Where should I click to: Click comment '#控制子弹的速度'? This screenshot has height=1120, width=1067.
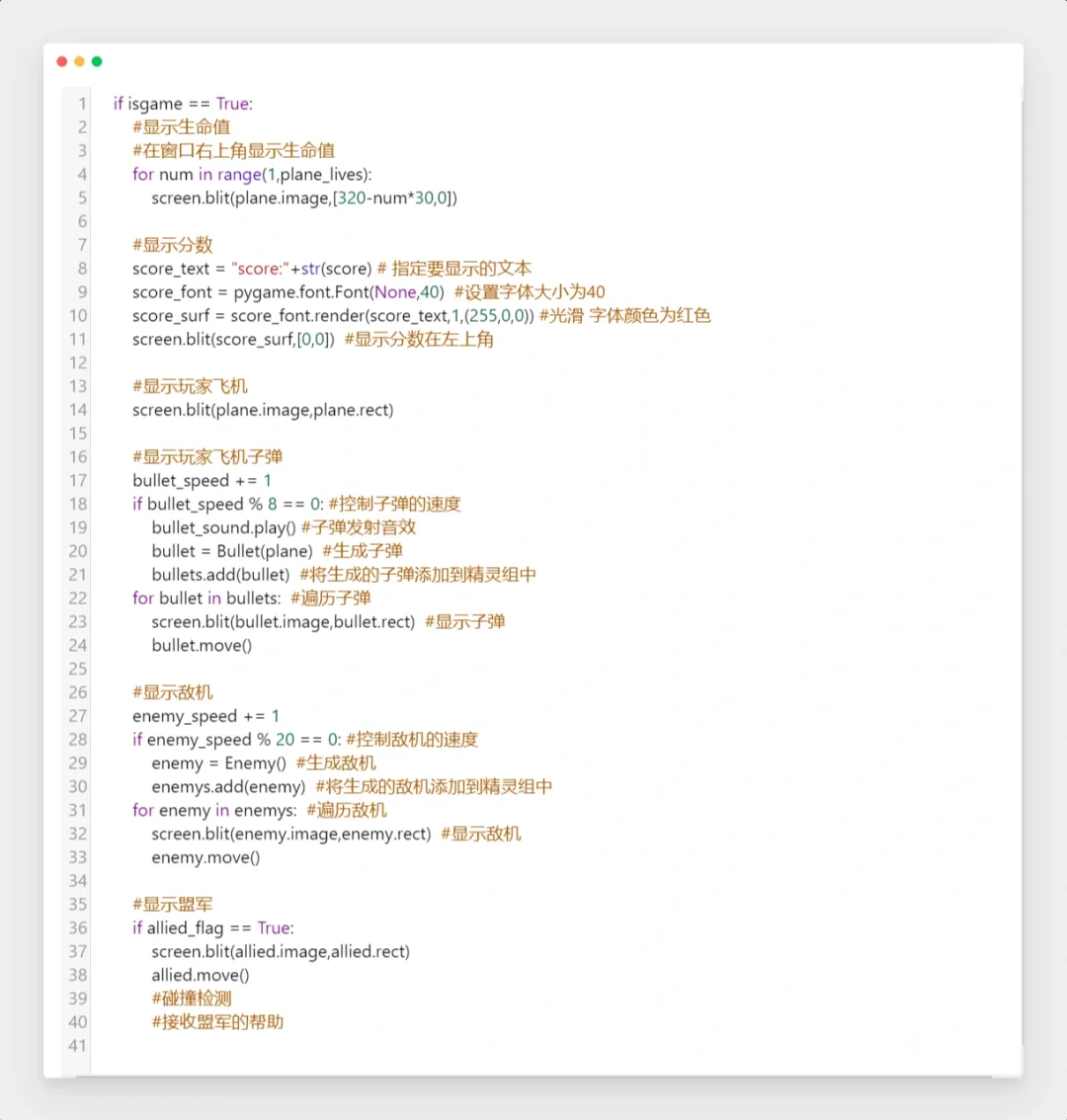click(395, 505)
